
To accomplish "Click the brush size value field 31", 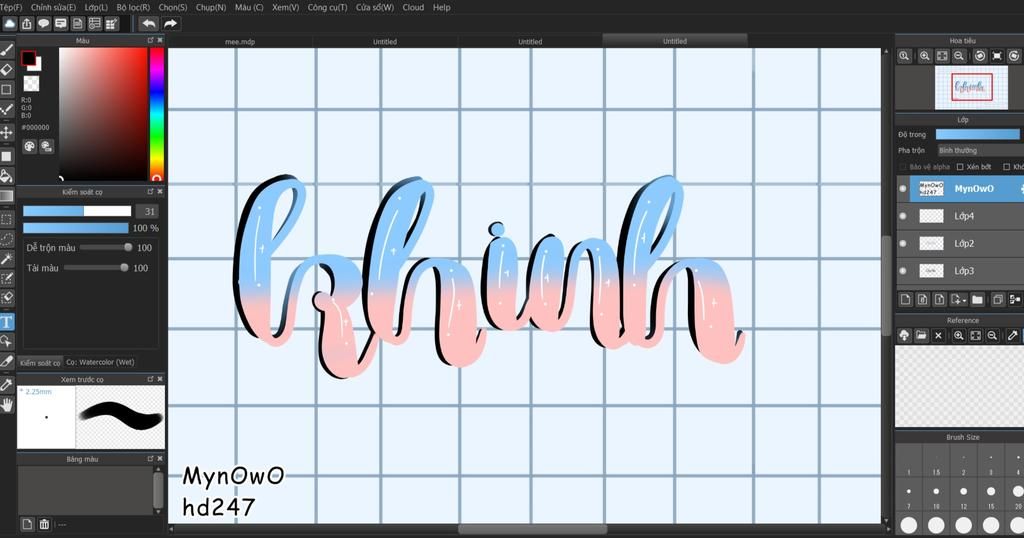I will pyautogui.click(x=147, y=212).
